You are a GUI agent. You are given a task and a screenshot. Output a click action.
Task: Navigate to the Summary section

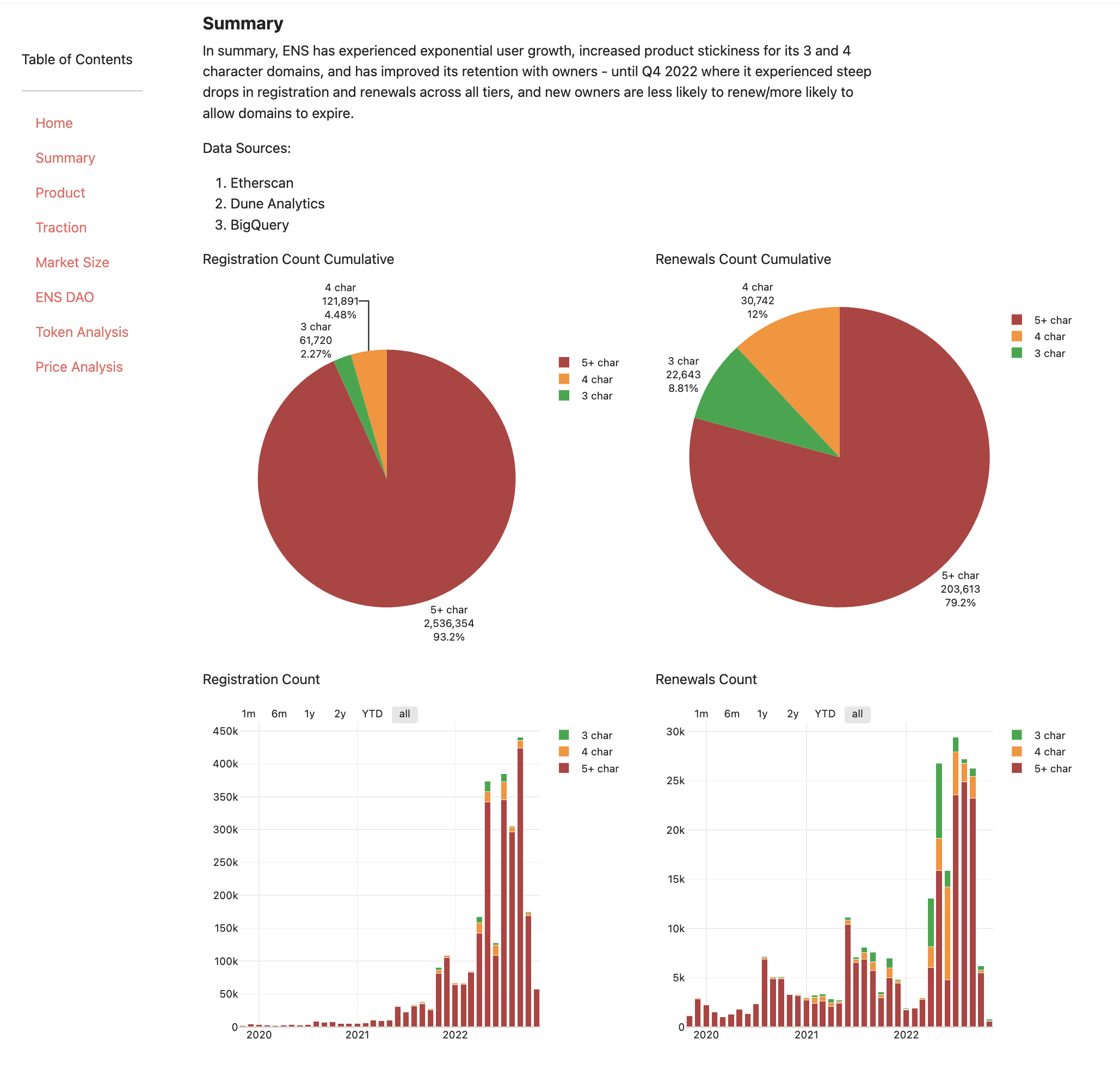(65, 157)
